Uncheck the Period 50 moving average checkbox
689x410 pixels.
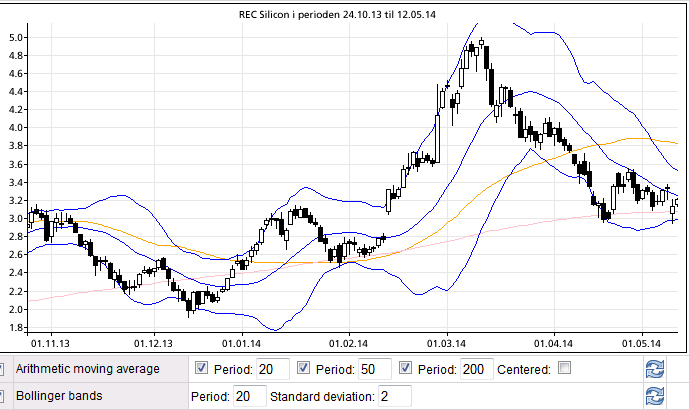click(x=305, y=369)
